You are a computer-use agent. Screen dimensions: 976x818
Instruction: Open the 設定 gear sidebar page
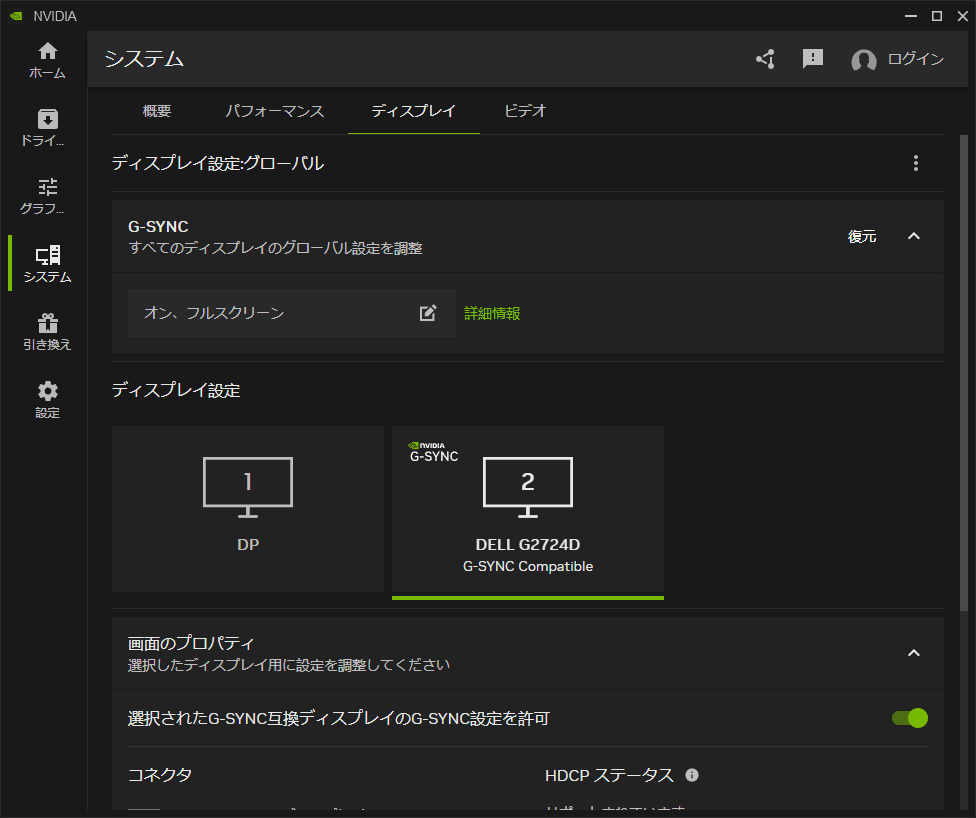pos(47,400)
